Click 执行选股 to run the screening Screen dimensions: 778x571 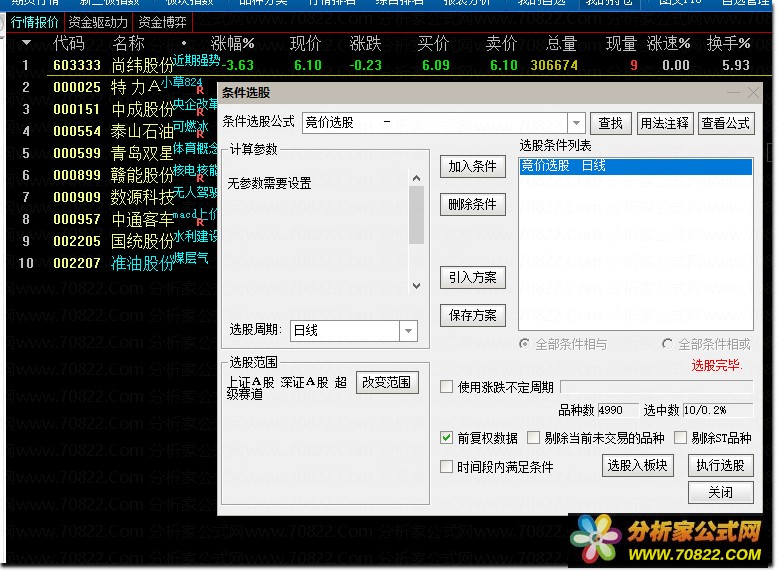coord(720,465)
